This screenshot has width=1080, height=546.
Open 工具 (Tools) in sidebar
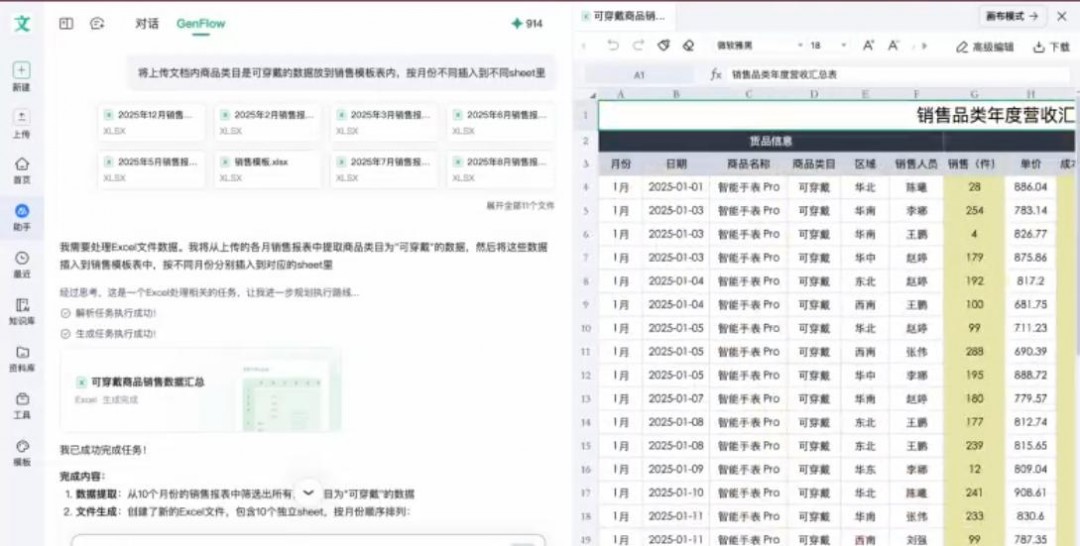(21, 400)
